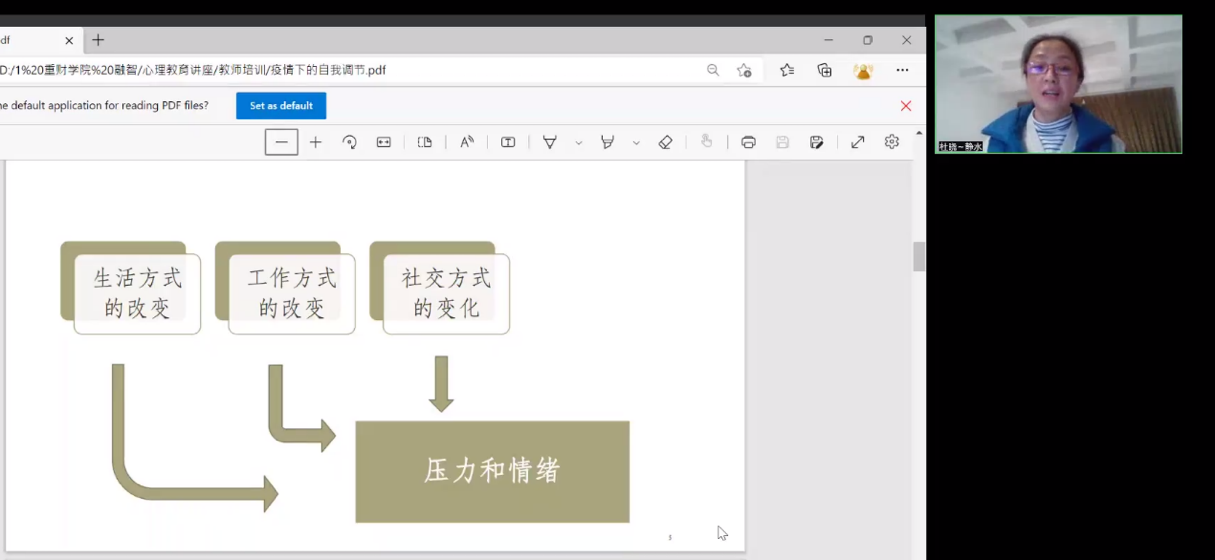Toggle the page view layout button

click(425, 142)
